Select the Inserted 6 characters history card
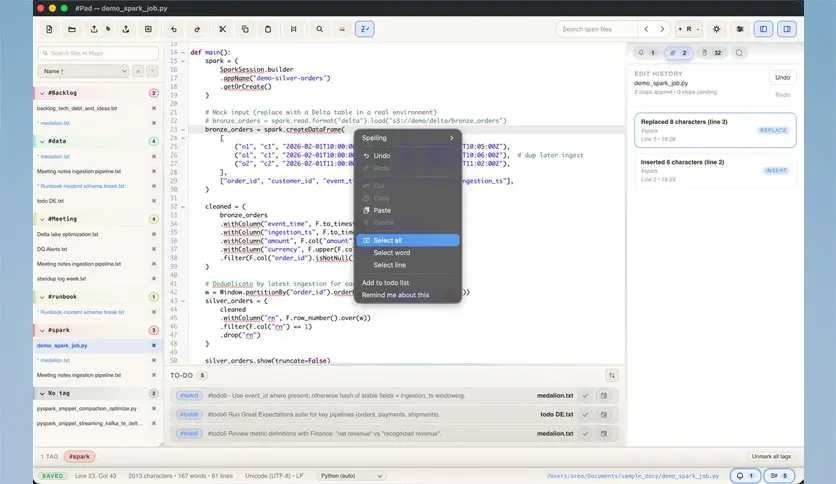 point(715,171)
